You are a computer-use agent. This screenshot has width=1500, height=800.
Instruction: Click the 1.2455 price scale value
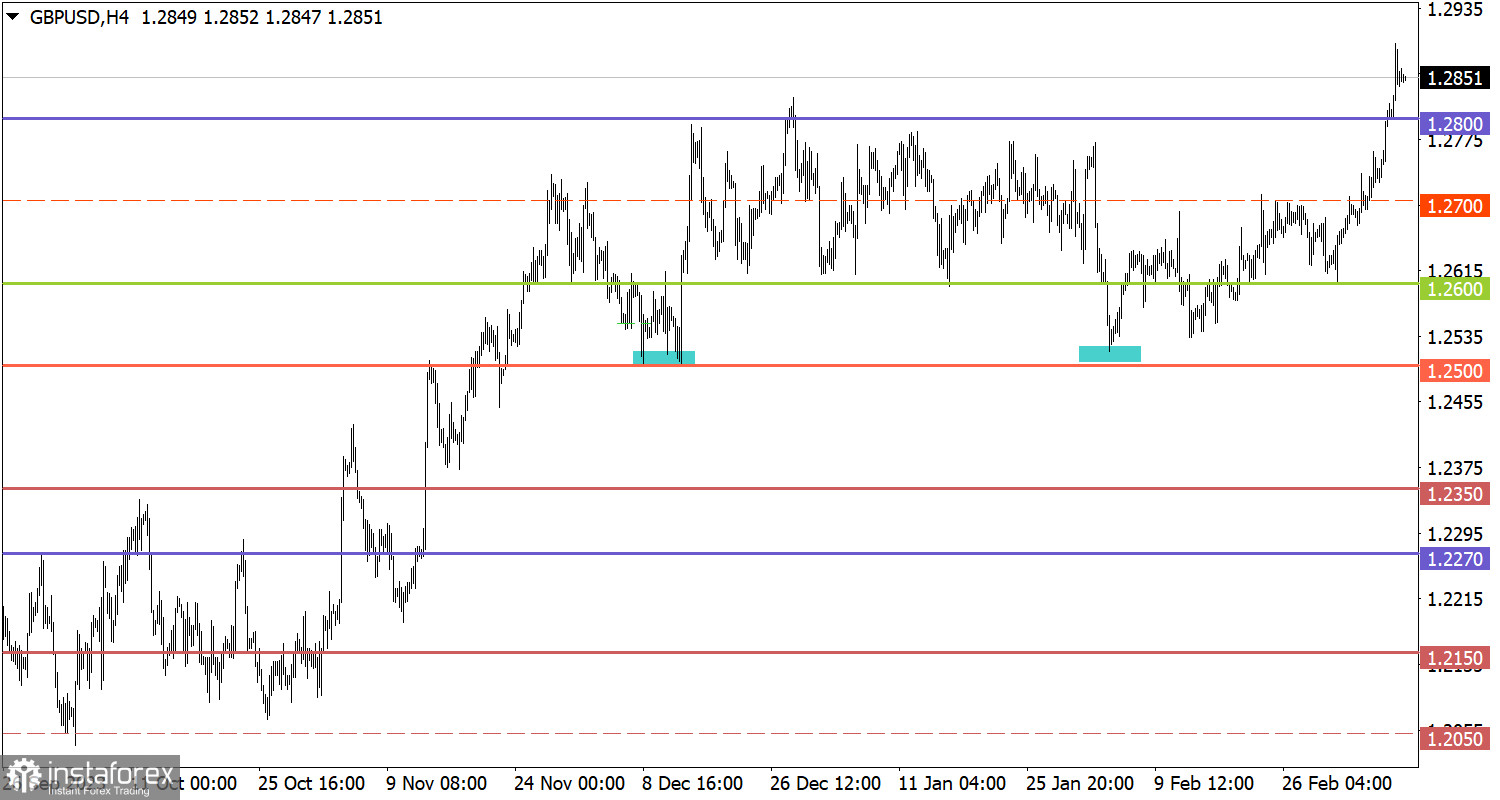point(1455,402)
